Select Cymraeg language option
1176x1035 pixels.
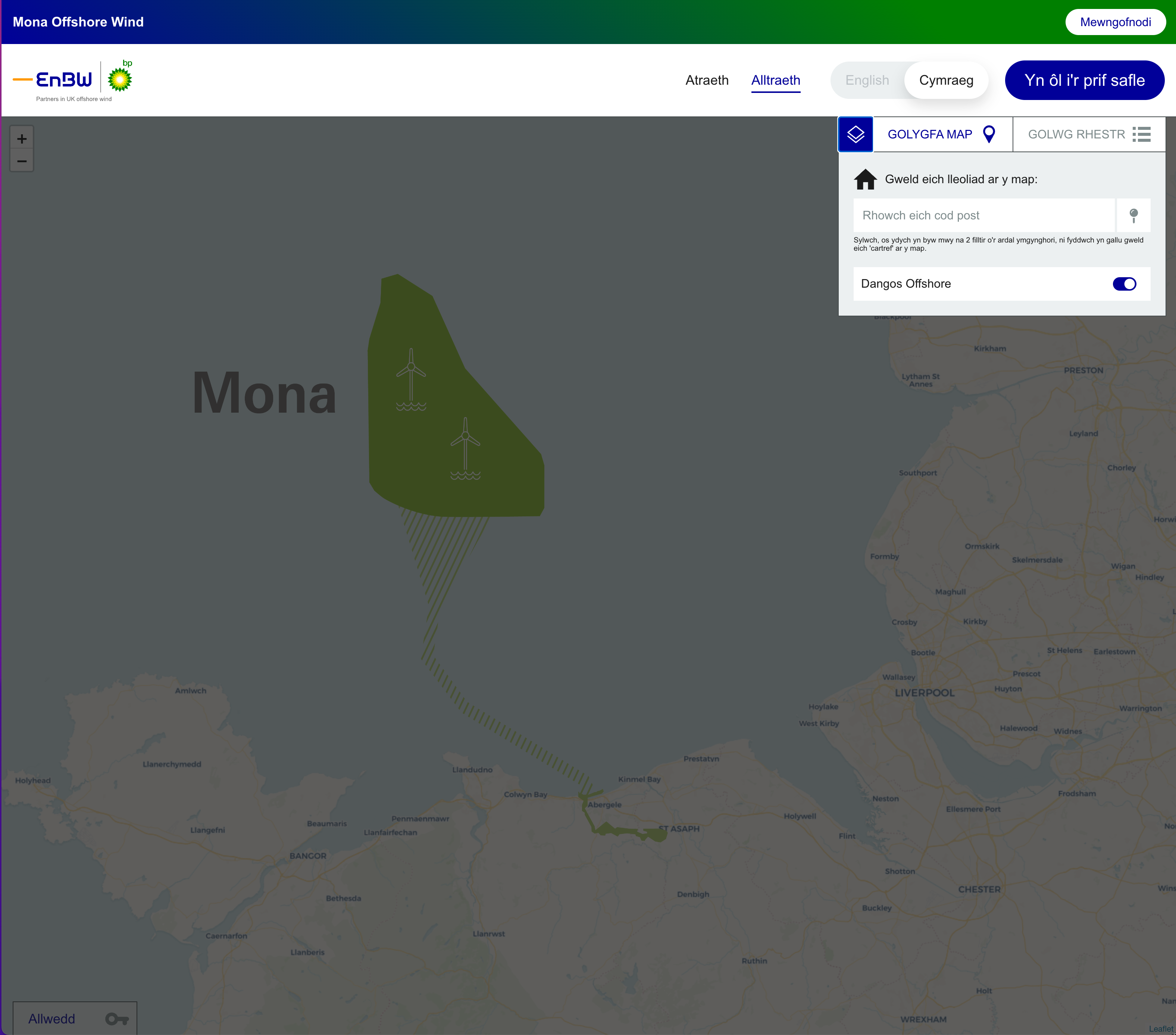pyautogui.click(x=946, y=81)
